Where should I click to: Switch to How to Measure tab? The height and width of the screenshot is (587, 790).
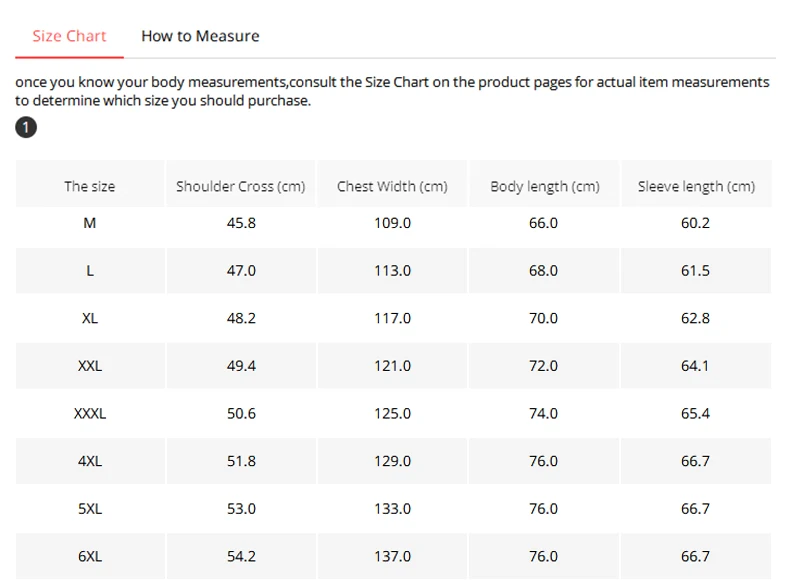pos(200,36)
